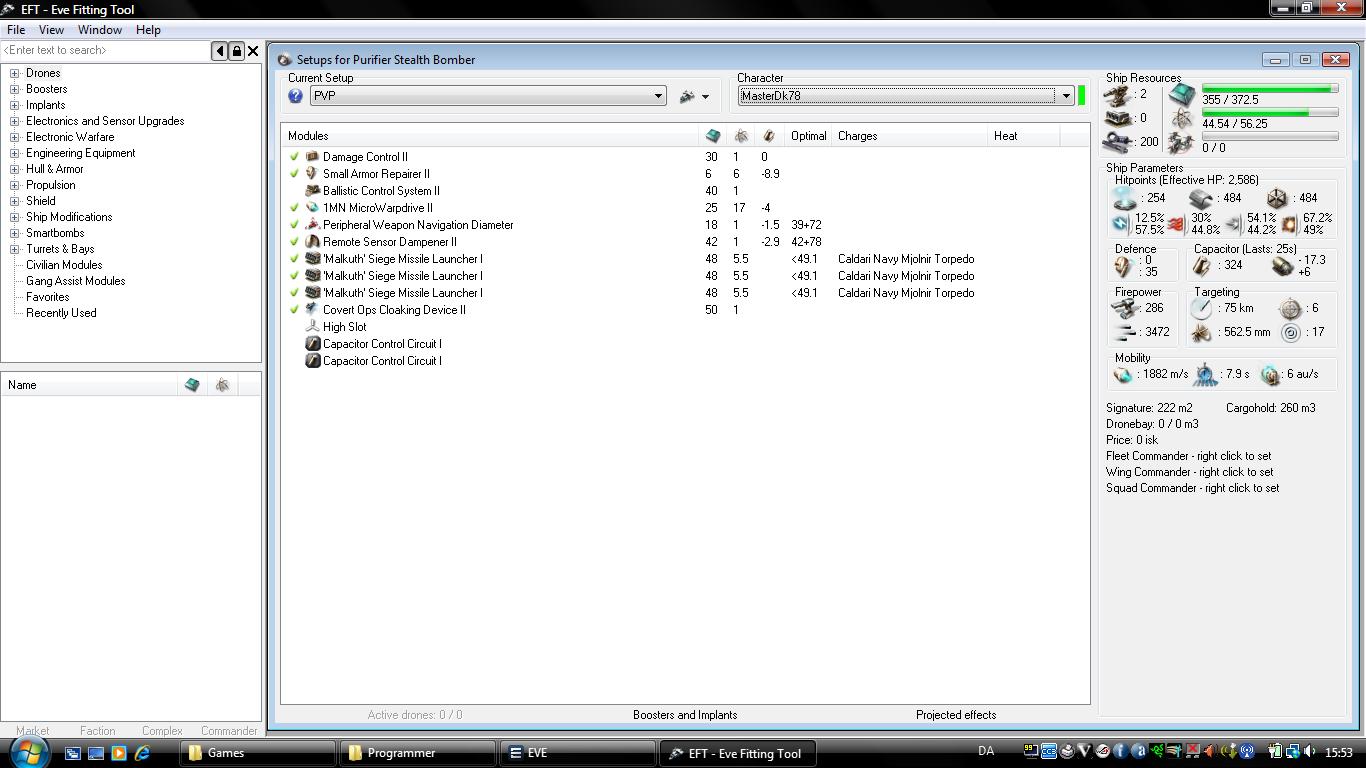Click the align time icon showing 7.9 s
This screenshot has width=1366, height=768.
[1206, 375]
